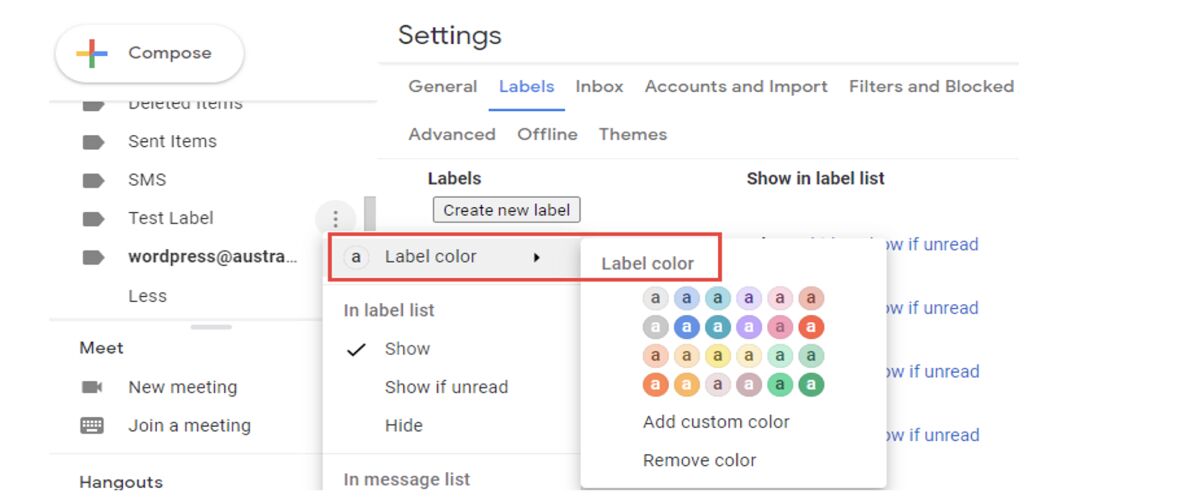Choose Hide option in label list section
The width and height of the screenshot is (1200, 500).
pyautogui.click(x=404, y=426)
